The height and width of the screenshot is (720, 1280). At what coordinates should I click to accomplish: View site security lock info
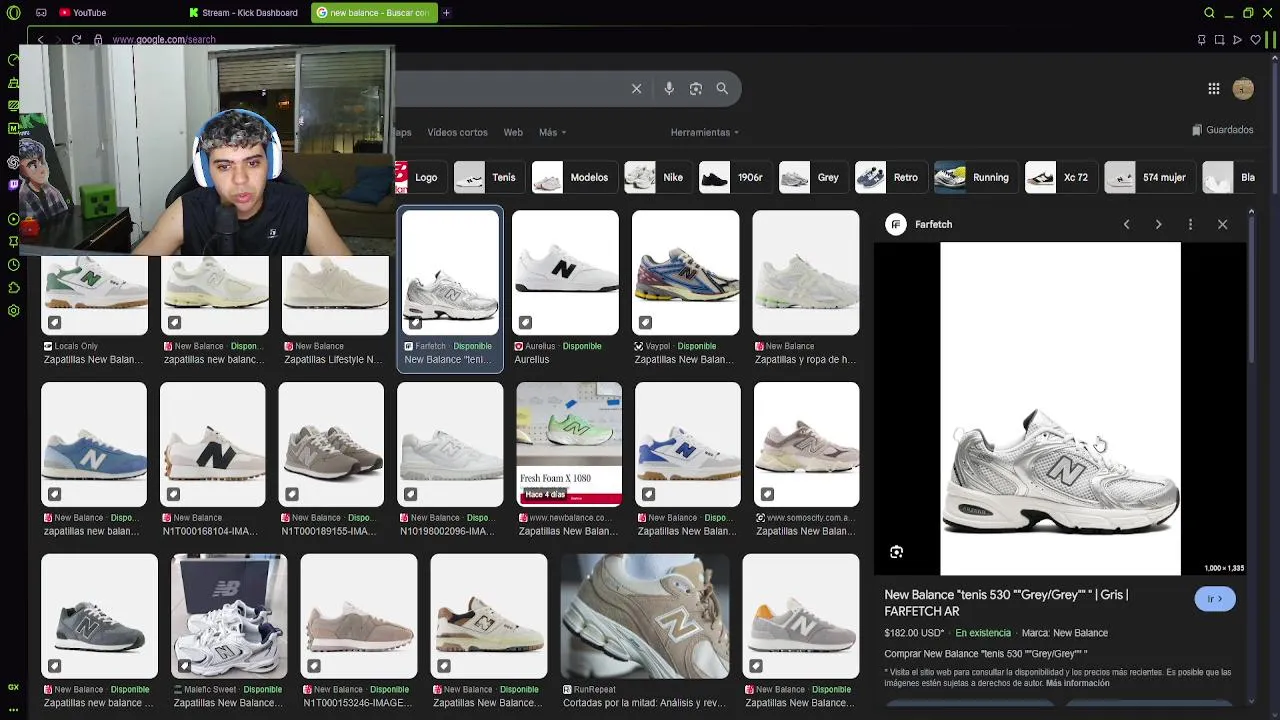pyautogui.click(x=98, y=40)
